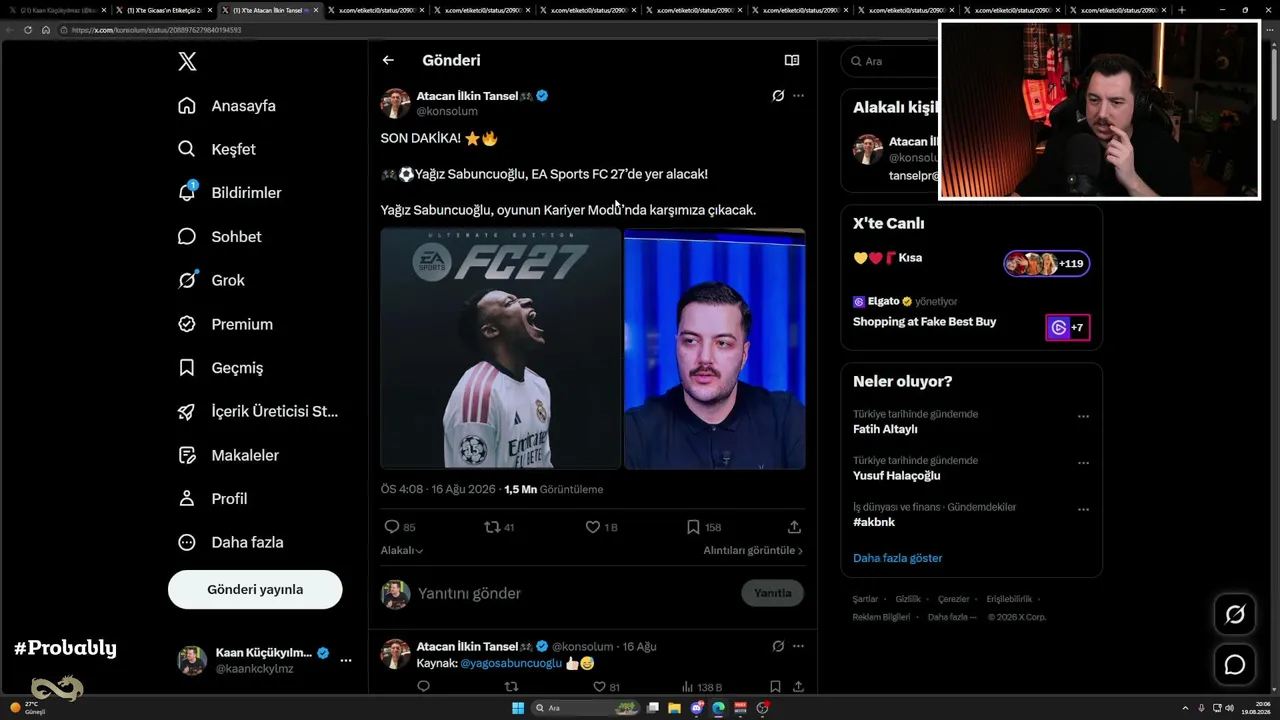This screenshot has height=720, width=1280.
Task: Open Atacan İlkin Tansel's profile avatar in post
Action: coord(396,104)
